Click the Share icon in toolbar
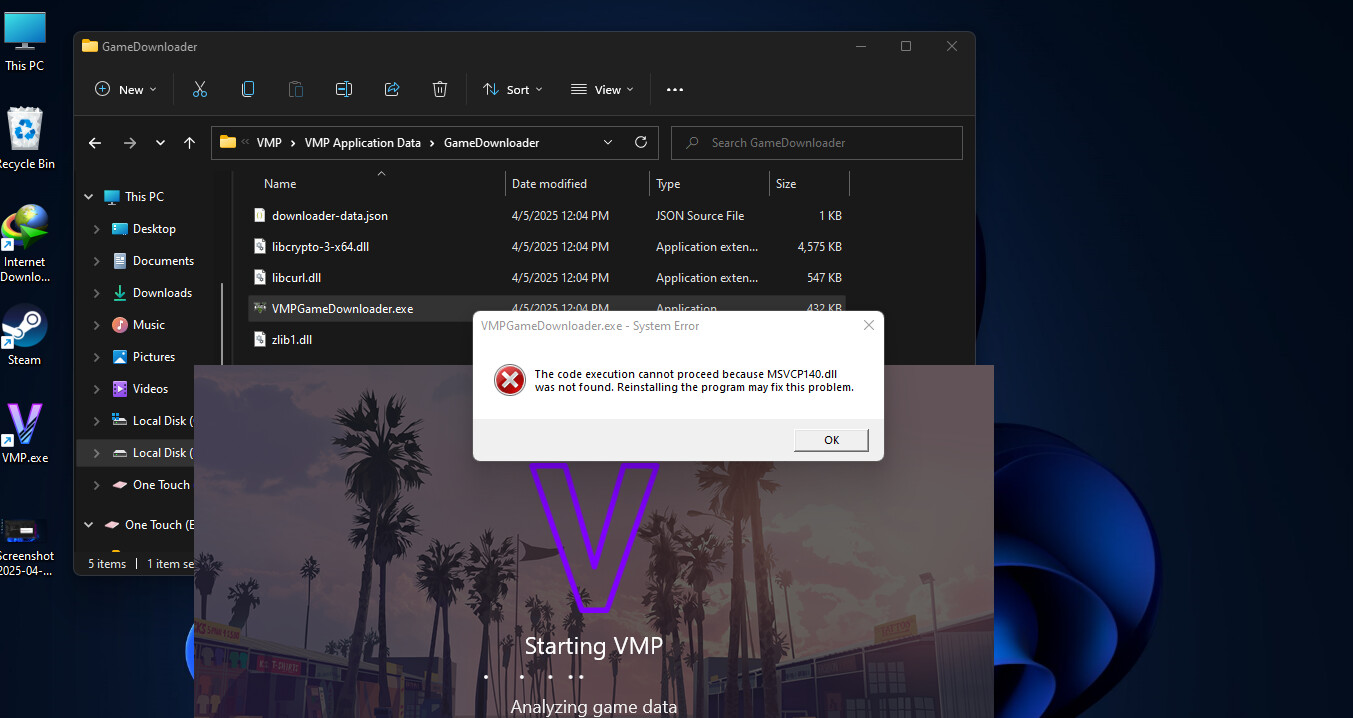This screenshot has height=718, width=1353. tap(392, 89)
